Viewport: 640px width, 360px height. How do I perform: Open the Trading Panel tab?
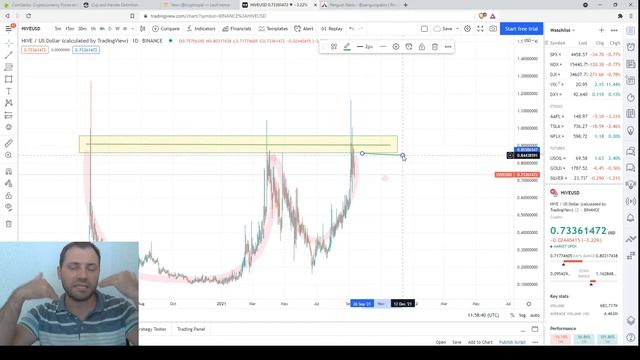[191, 329]
